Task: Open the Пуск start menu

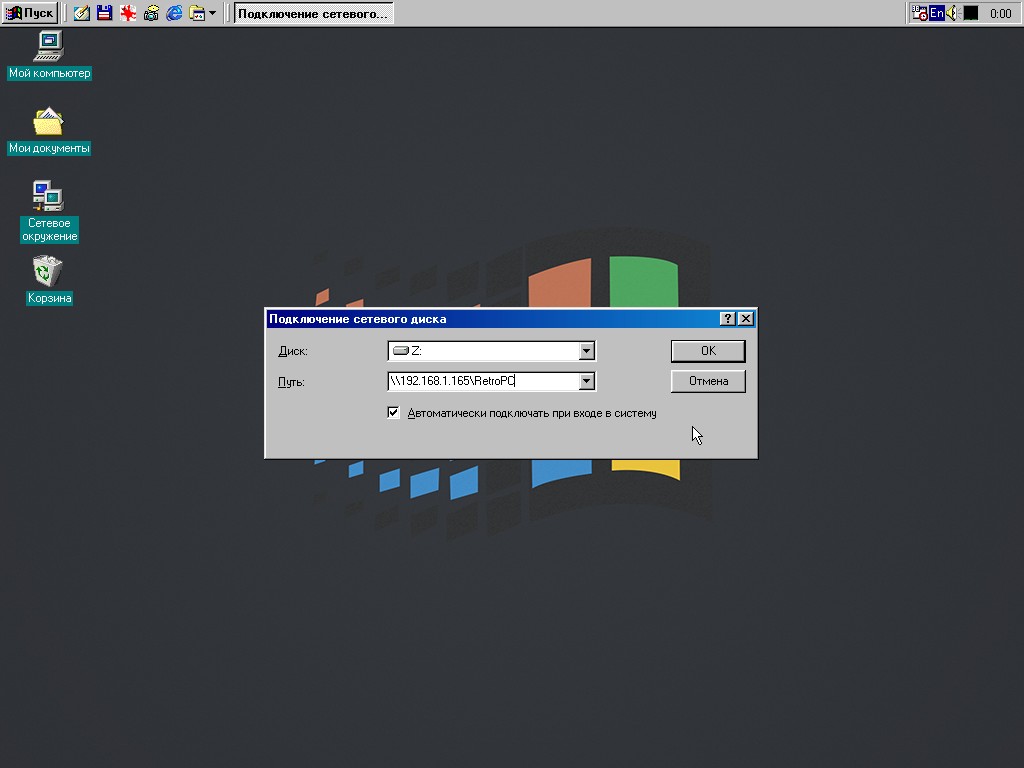Action: pos(29,13)
